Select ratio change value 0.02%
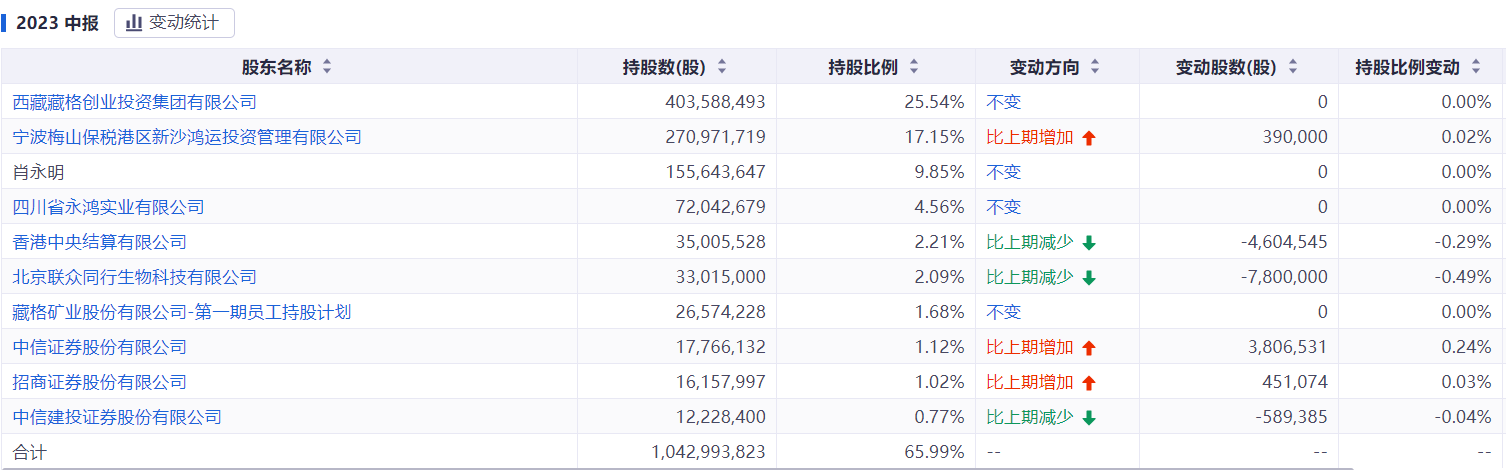The width and height of the screenshot is (1506, 470). (x=1466, y=137)
